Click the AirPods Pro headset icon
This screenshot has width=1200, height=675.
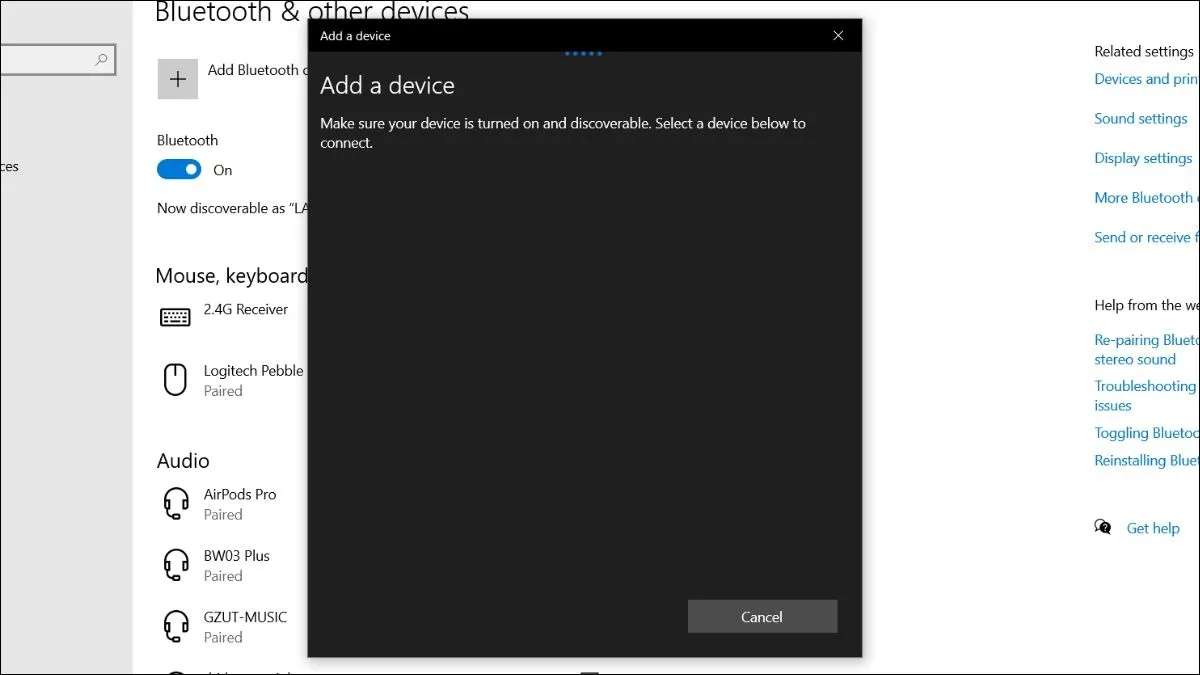176,503
